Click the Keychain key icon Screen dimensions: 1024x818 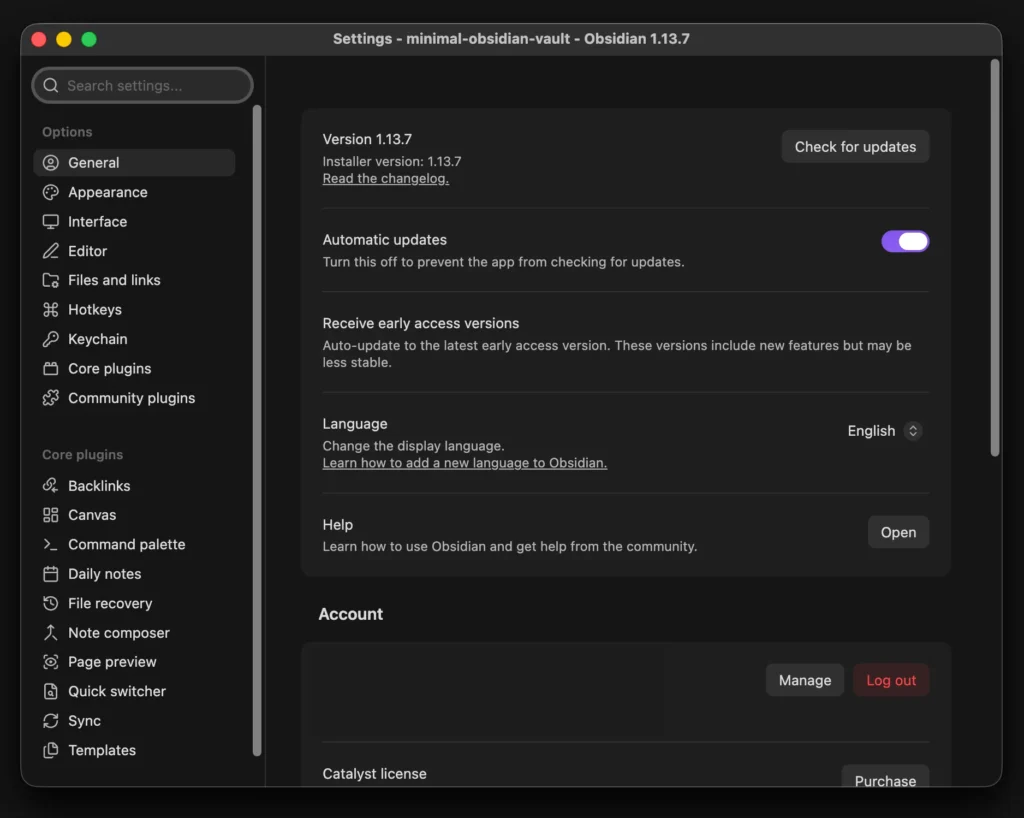[x=50, y=339]
